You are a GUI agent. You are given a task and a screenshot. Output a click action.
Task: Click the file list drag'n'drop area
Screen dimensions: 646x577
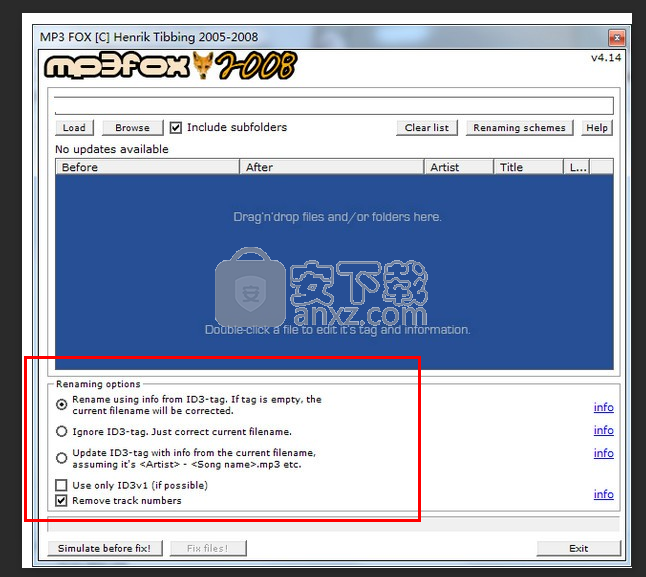click(334, 272)
